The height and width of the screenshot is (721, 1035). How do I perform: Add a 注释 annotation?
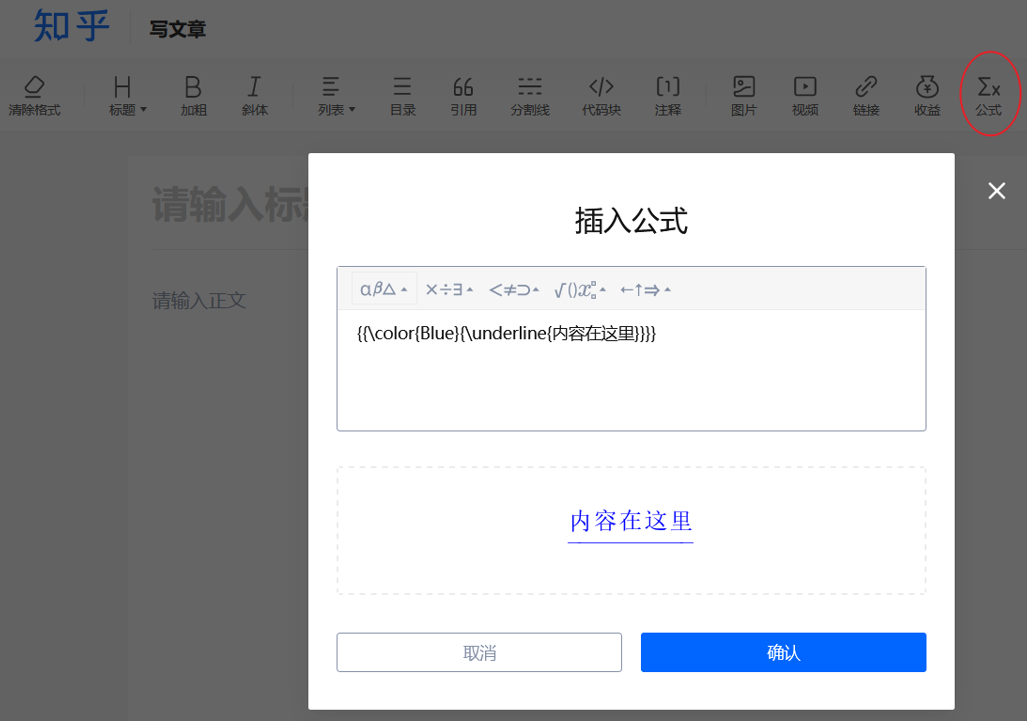(x=667, y=96)
